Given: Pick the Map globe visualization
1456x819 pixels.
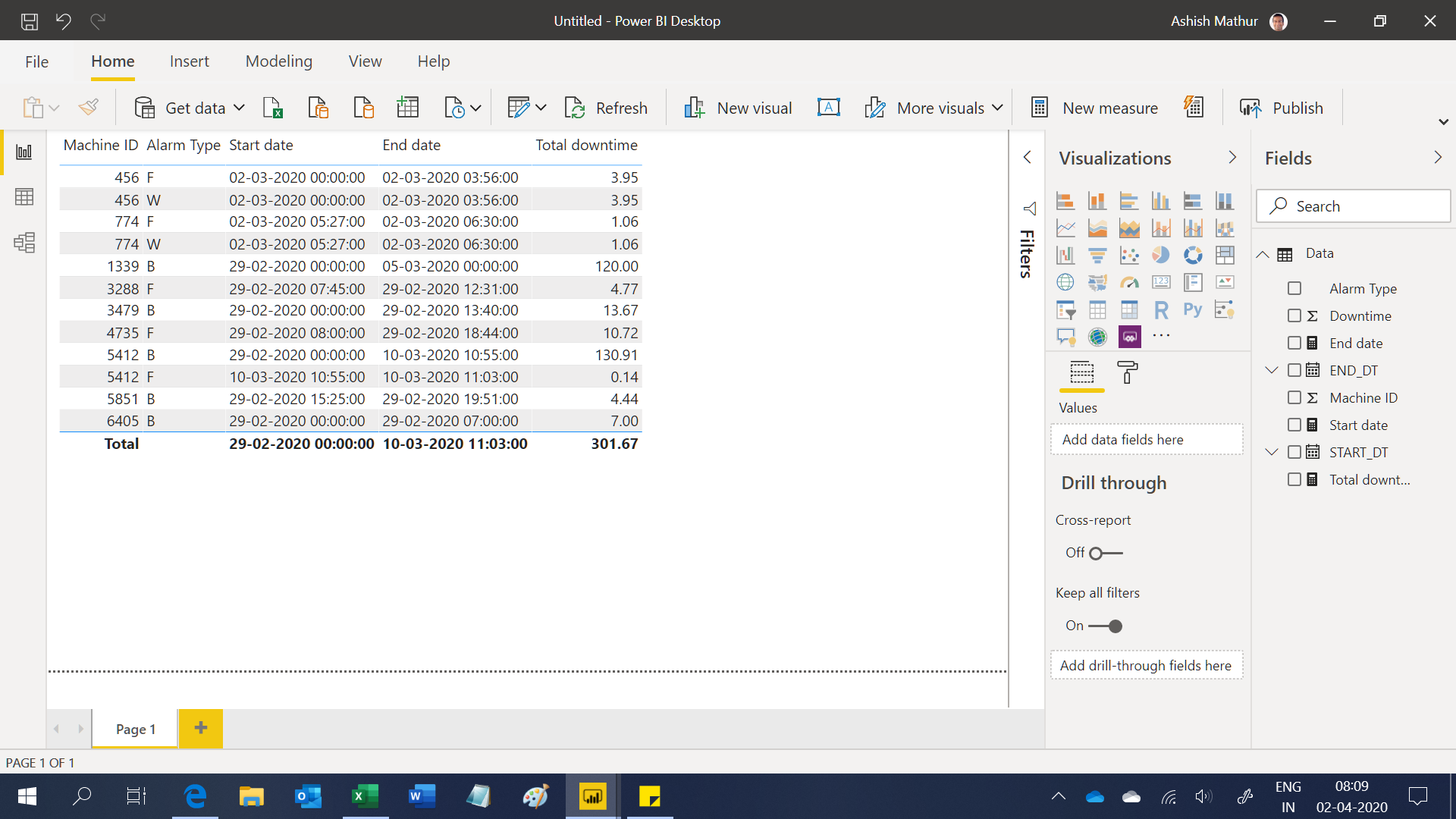Looking at the screenshot, I should click(x=1065, y=282).
